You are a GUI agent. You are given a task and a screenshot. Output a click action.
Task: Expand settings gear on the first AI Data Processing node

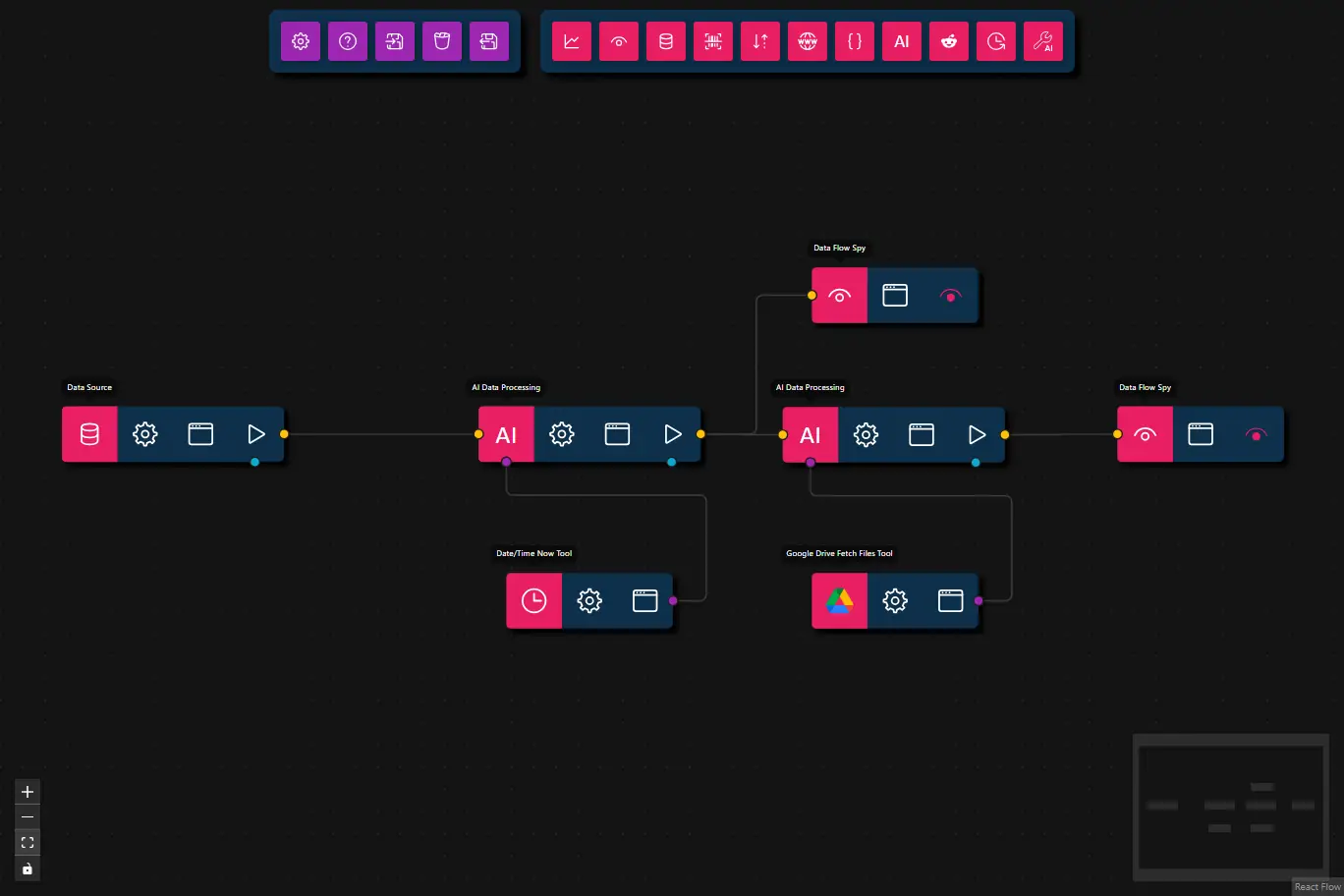click(561, 433)
